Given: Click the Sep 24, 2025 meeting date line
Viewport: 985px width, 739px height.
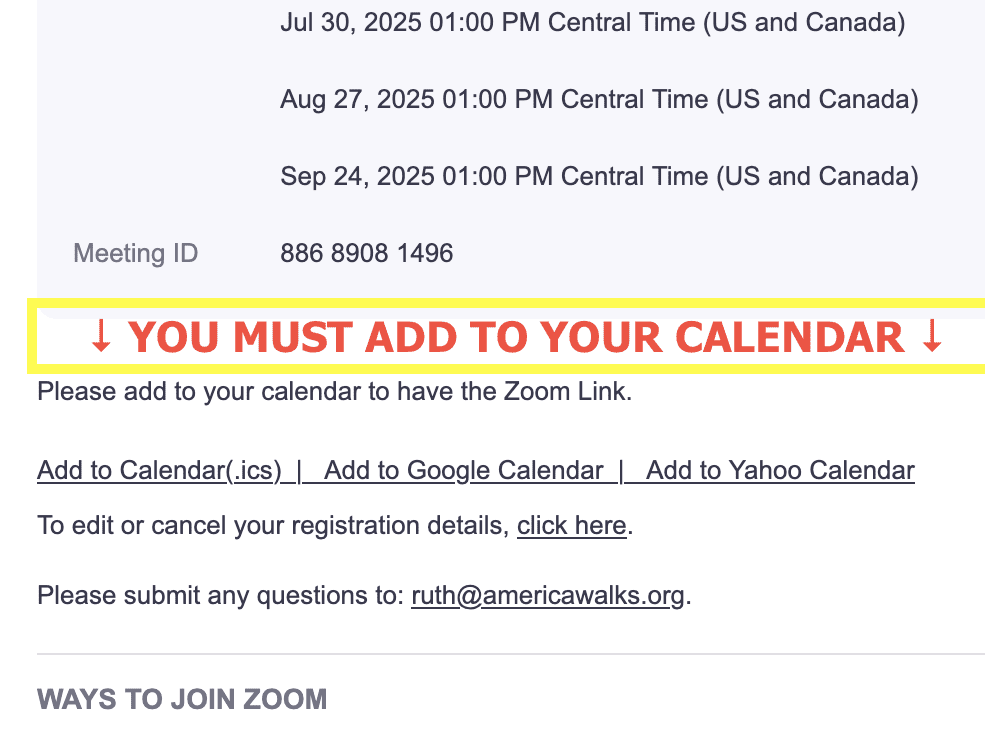Looking at the screenshot, I should click(599, 176).
